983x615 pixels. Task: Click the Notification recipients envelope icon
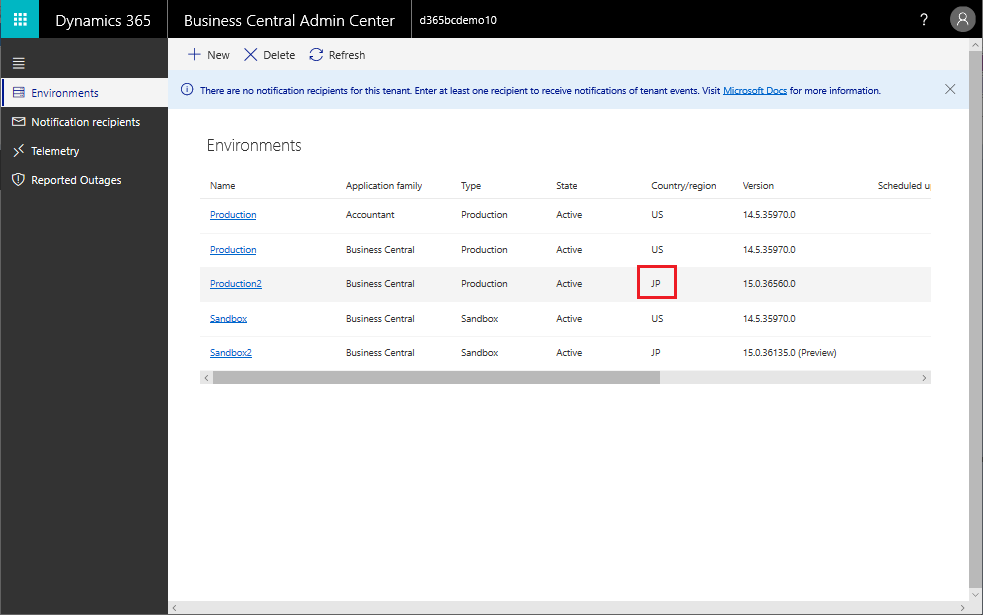tap(19, 122)
